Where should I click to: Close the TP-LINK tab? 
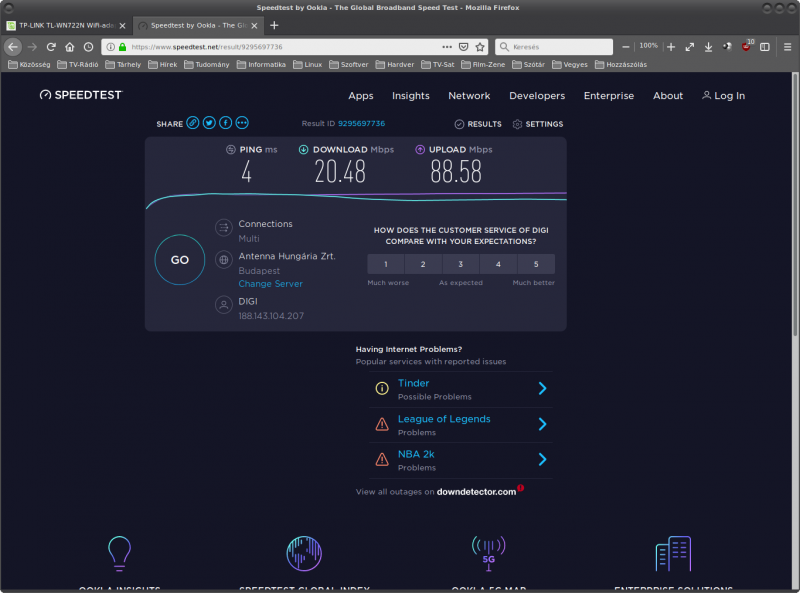(122, 26)
